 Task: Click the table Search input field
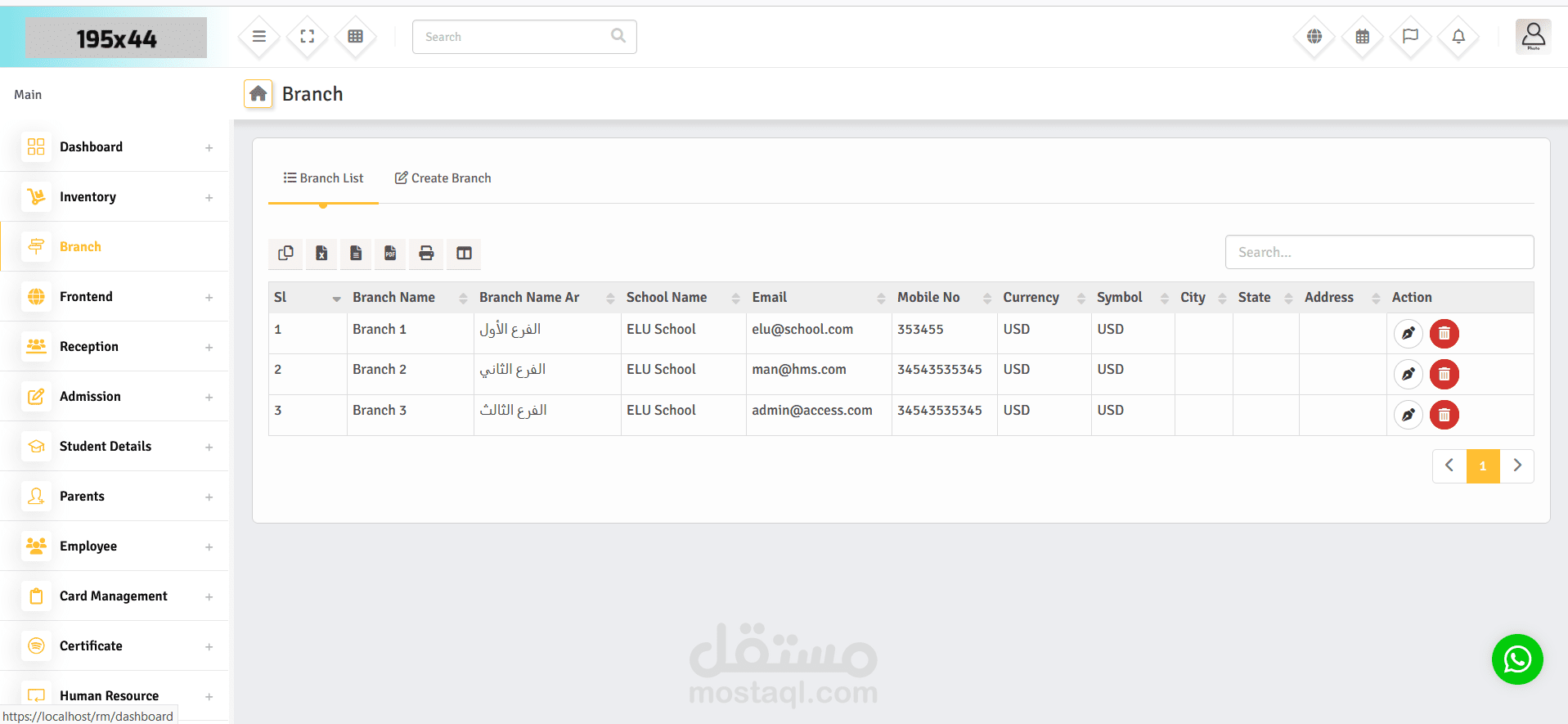[1378, 252]
